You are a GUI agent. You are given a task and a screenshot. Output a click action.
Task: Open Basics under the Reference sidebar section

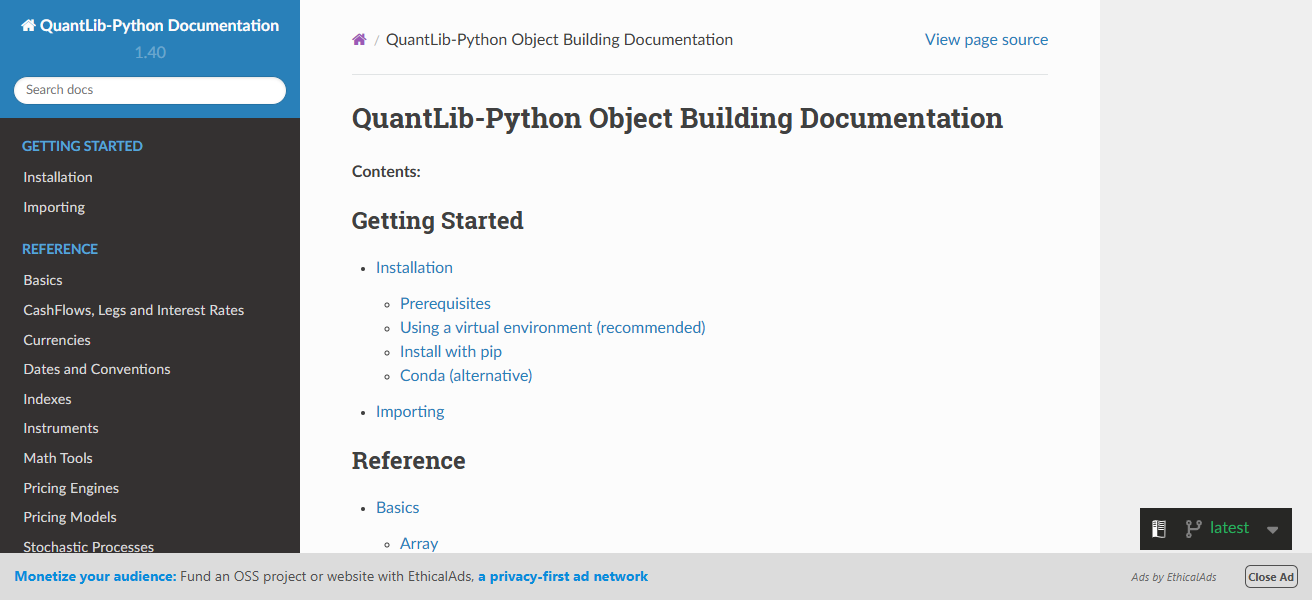(x=42, y=279)
